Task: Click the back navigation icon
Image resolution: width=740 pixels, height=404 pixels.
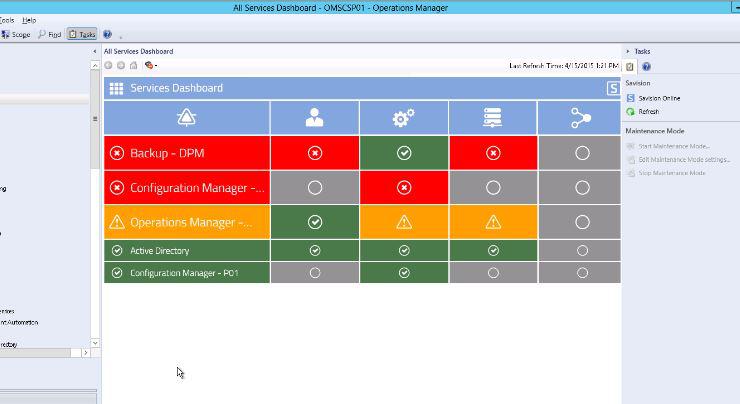Action: (109, 65)
